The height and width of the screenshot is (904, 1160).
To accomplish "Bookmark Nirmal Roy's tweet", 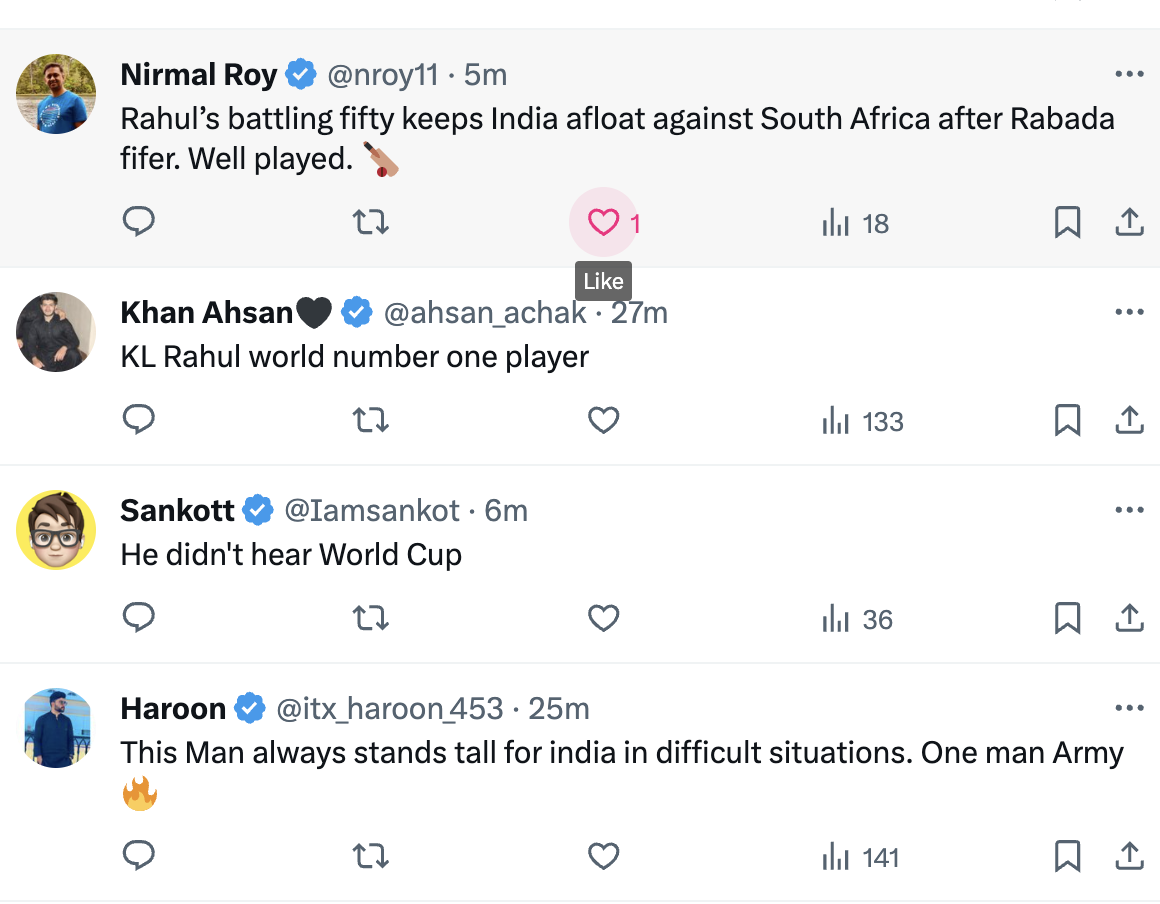I will coord(1067,222).
